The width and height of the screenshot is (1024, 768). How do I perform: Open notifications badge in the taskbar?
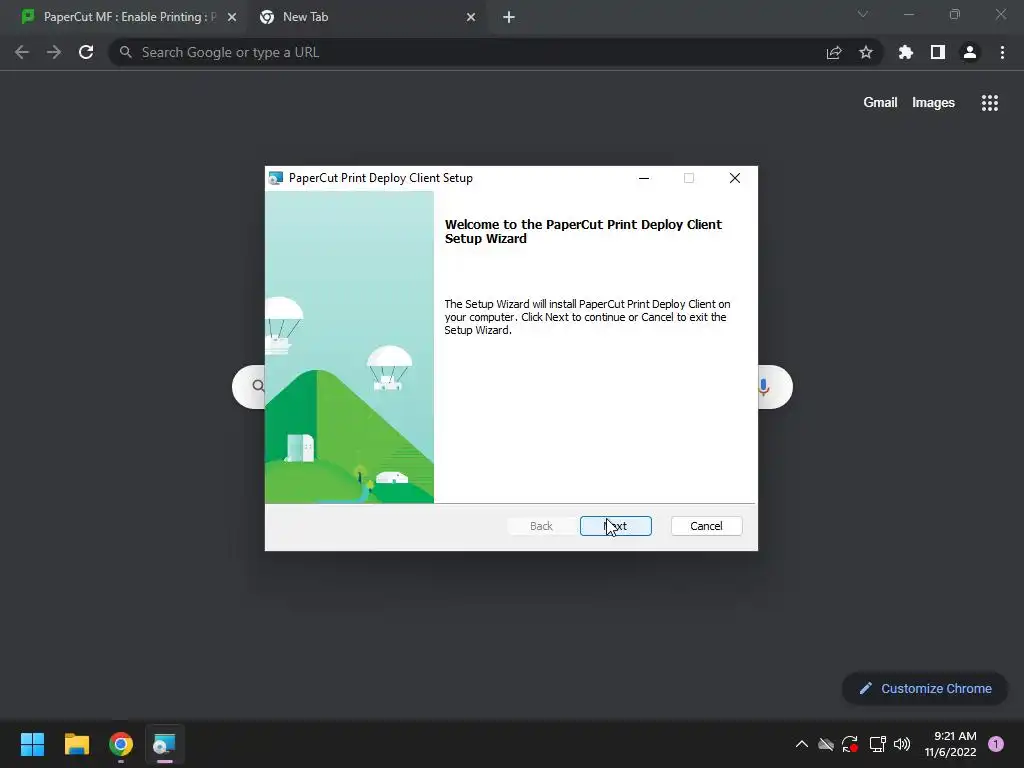[996, 744]
